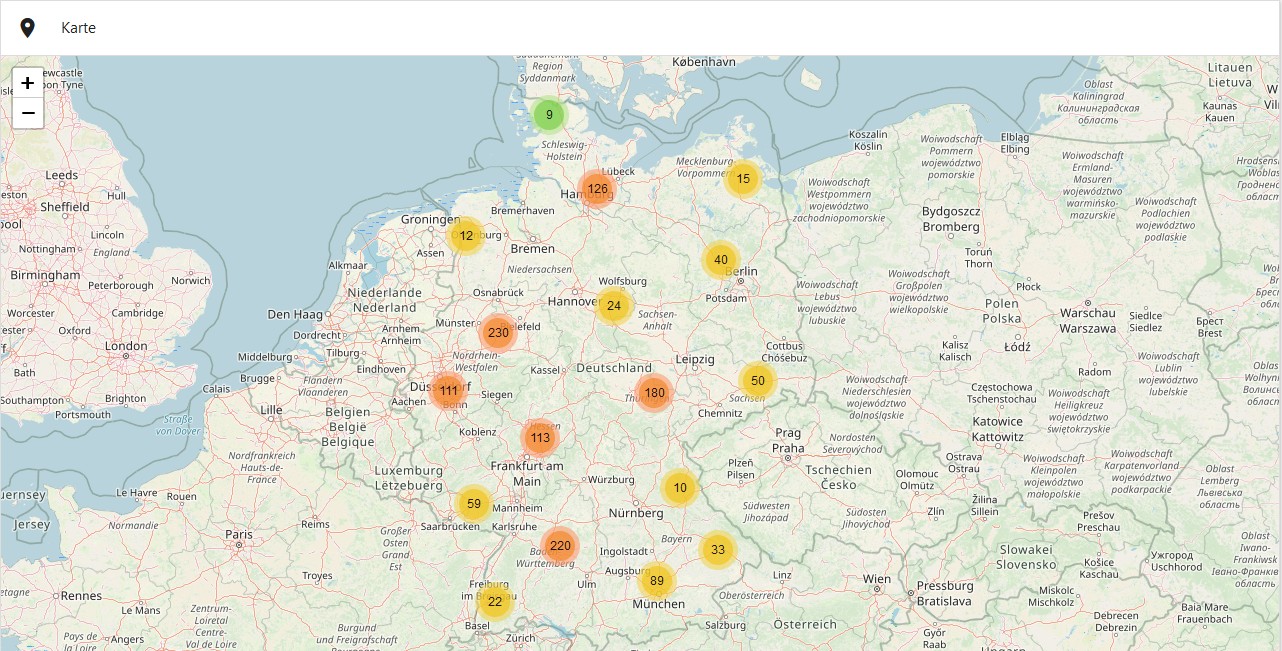
Task: Open the cluster of 10 near Nürnberg
Action: pyautogui.click(x=680, y=488)
